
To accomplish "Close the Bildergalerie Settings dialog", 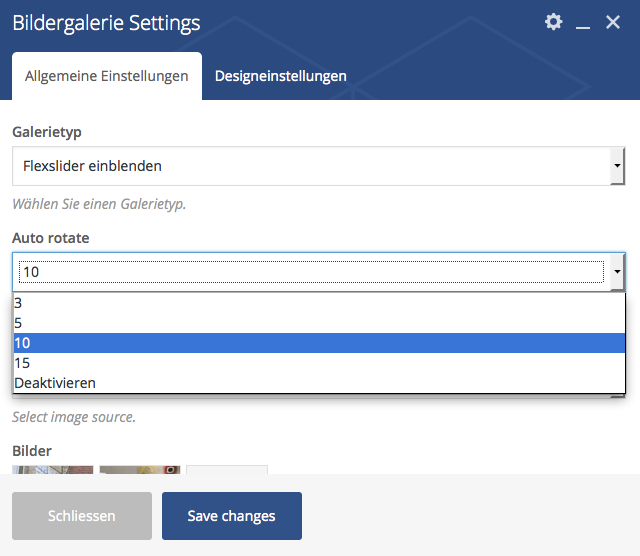I will pos(613,22).
